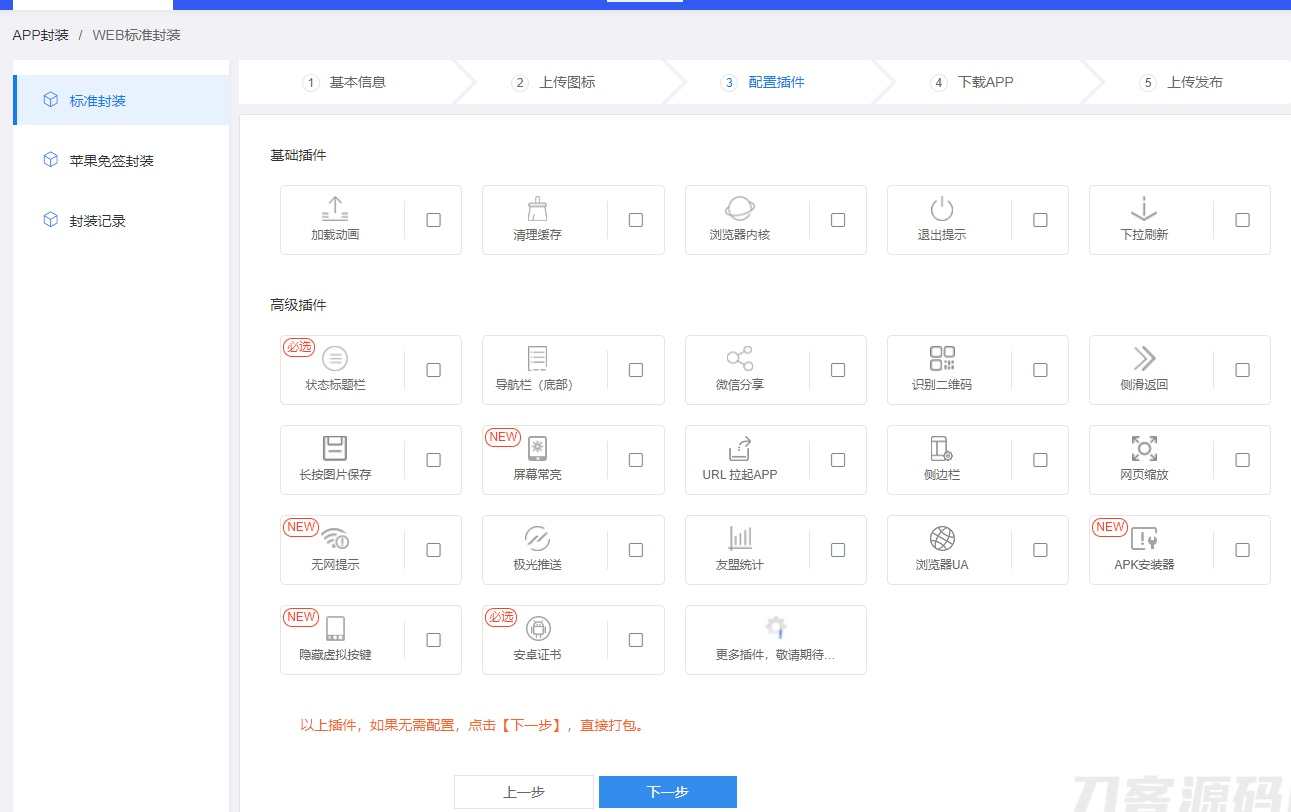Toggle the 屏幕常亮 checkbox
1291x812 pixels.
click(636, 460)
